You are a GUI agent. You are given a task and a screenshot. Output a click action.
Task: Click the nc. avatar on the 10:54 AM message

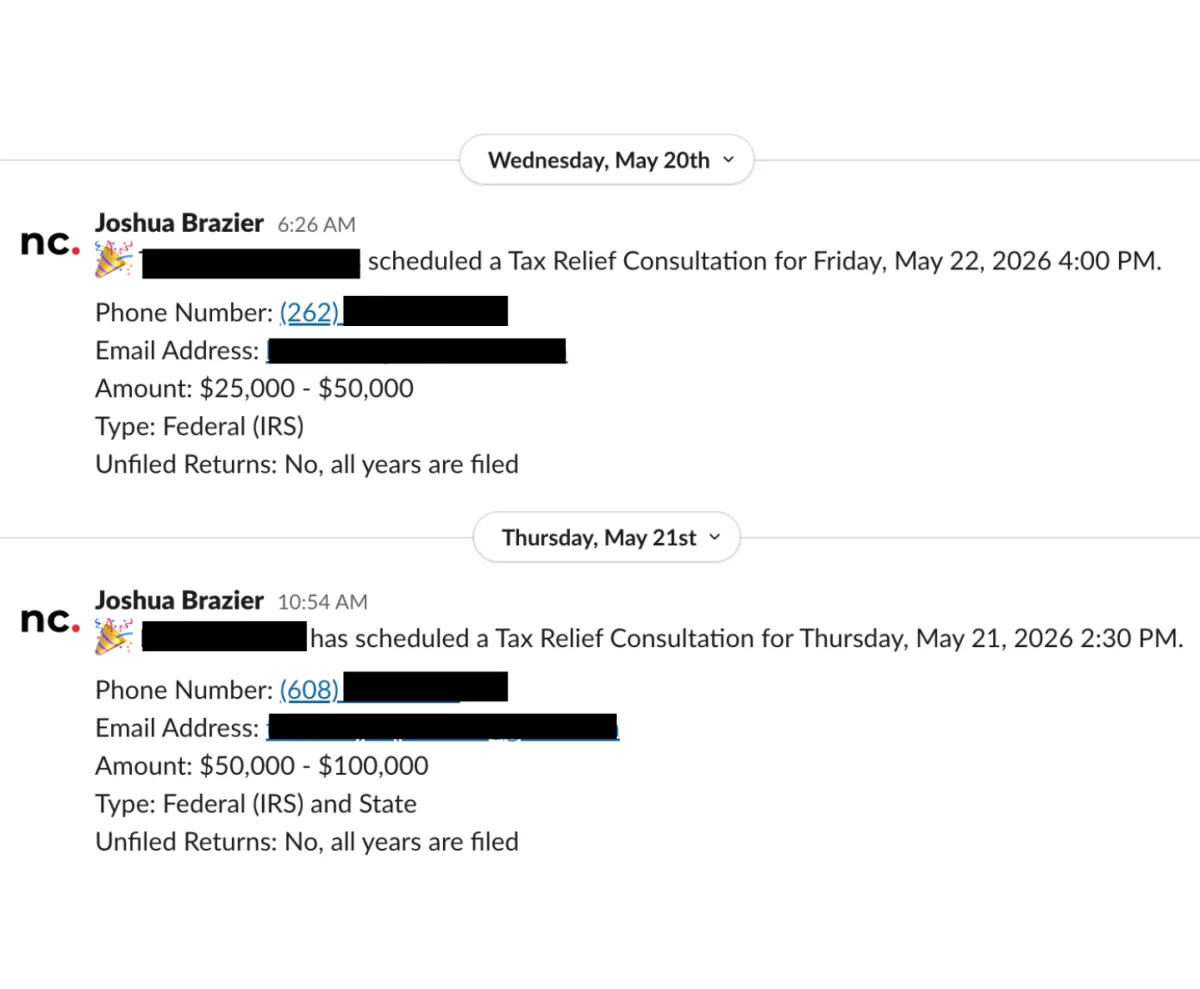point(50,620)
